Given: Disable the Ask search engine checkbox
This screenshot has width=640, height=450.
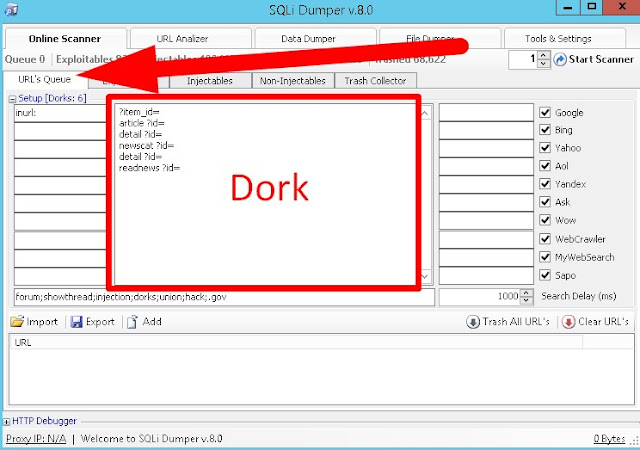Looking at the screenshot, I should (x=545, y=202).
